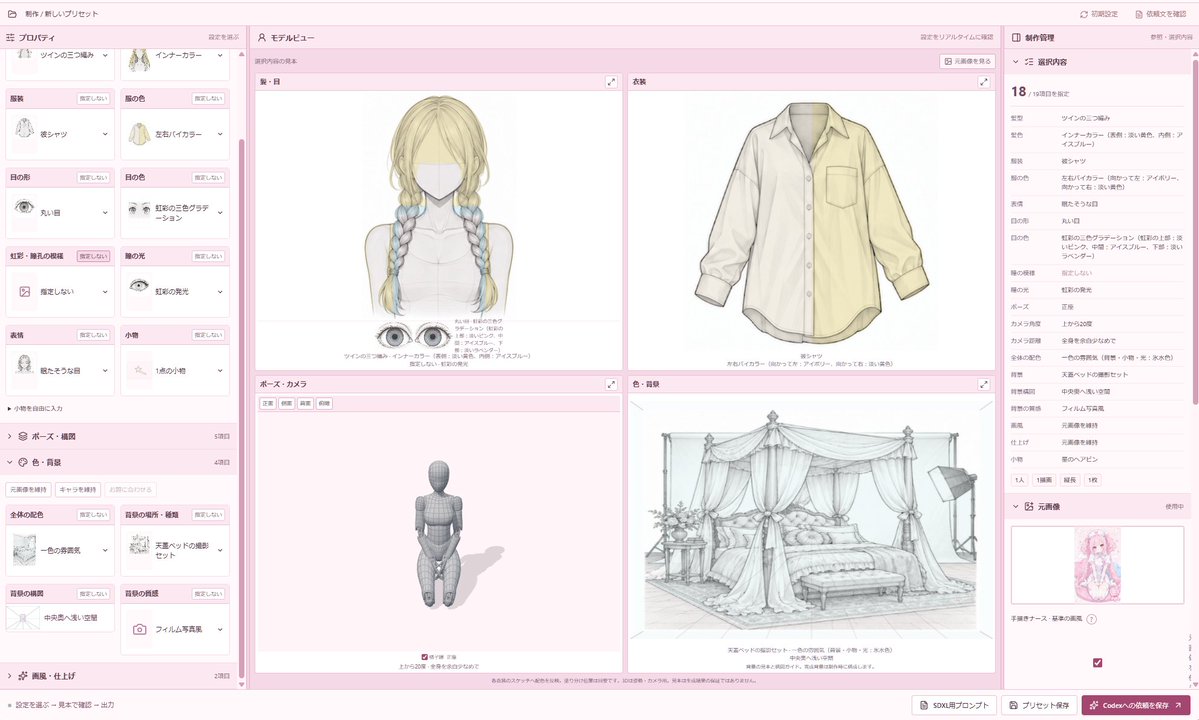Open the 彼シャツ clothing dropdown
1199x720 pixels.
[60, 134]
